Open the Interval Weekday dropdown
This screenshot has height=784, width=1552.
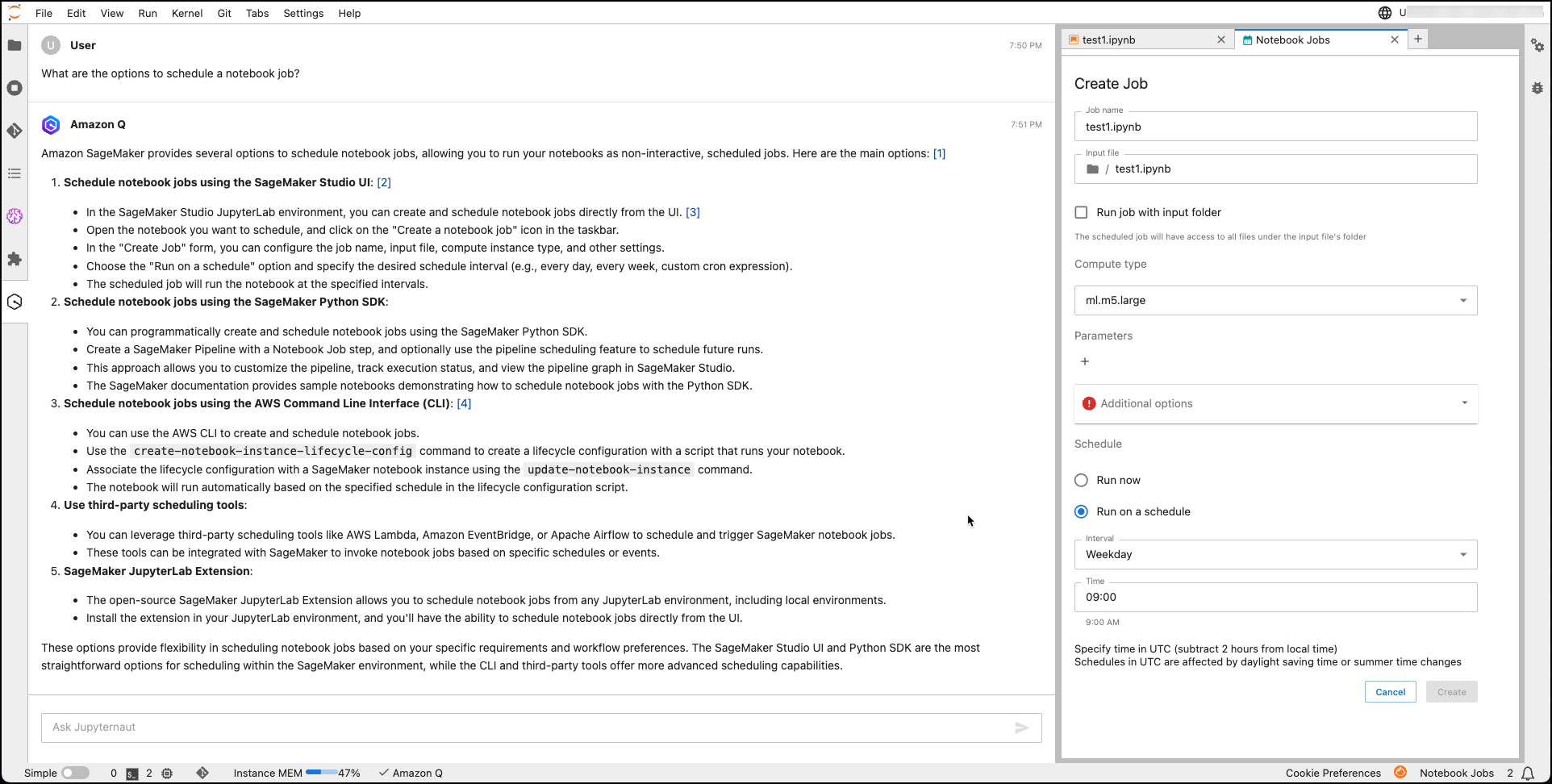1276,555
